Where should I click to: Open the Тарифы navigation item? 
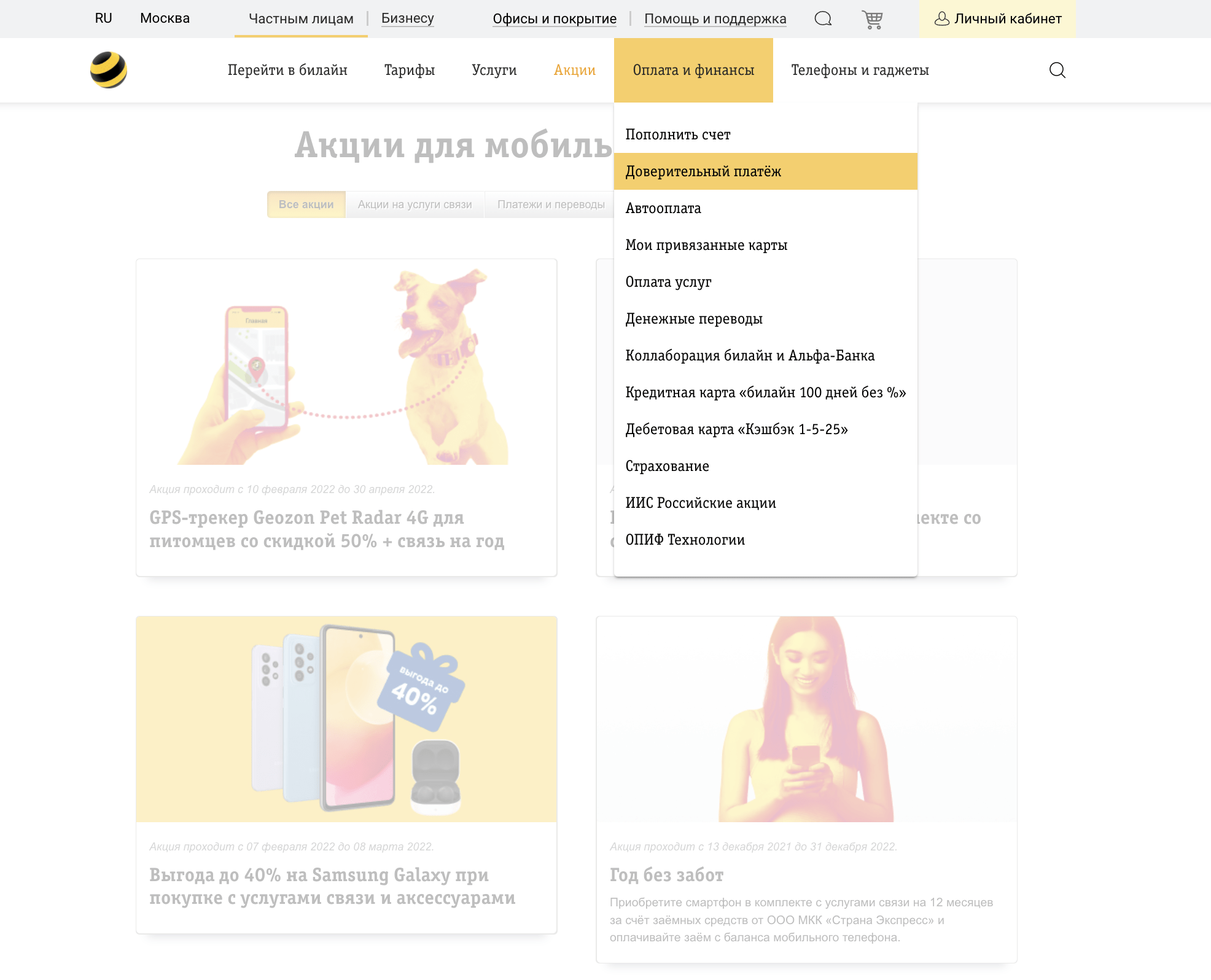(x=410, y=70)
